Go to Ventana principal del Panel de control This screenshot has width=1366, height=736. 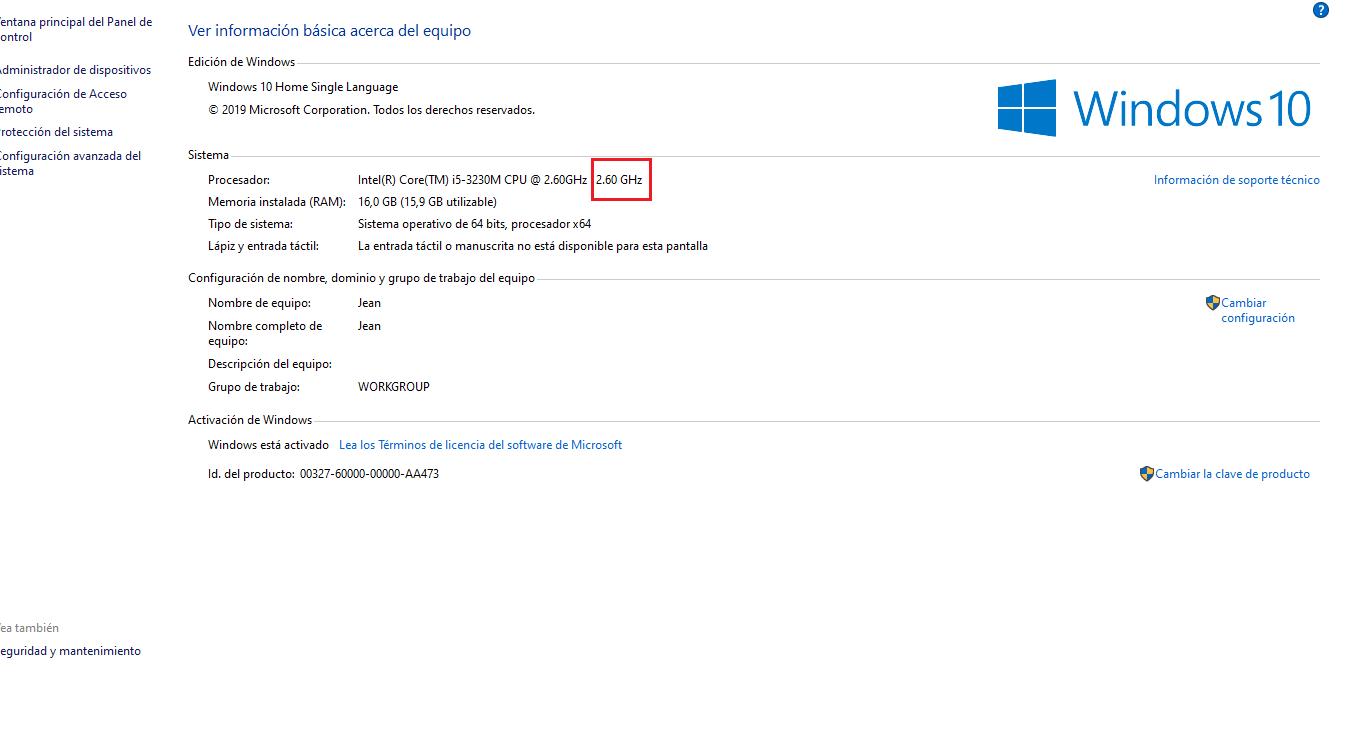[x=76, y=30]
